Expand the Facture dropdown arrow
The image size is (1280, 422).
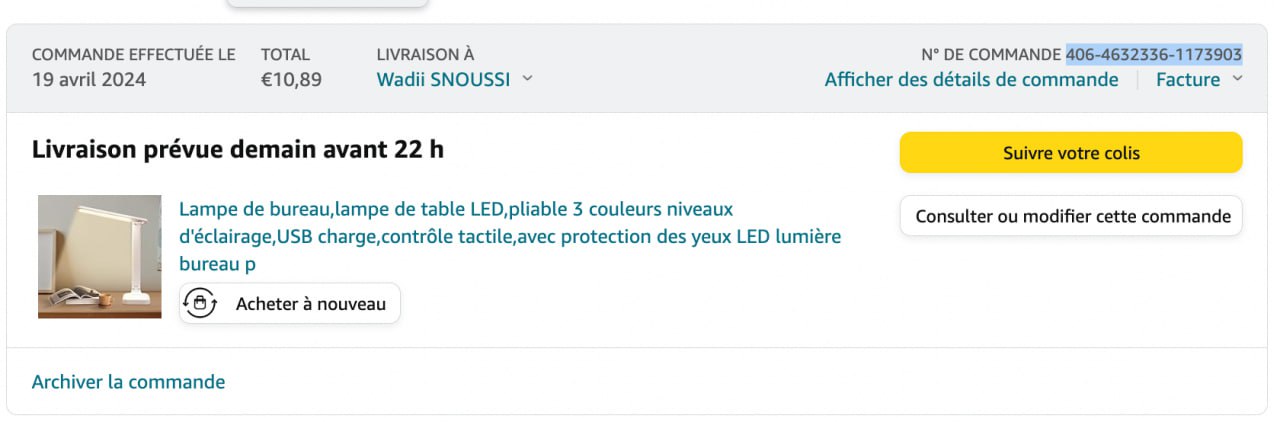point(1237,79)
